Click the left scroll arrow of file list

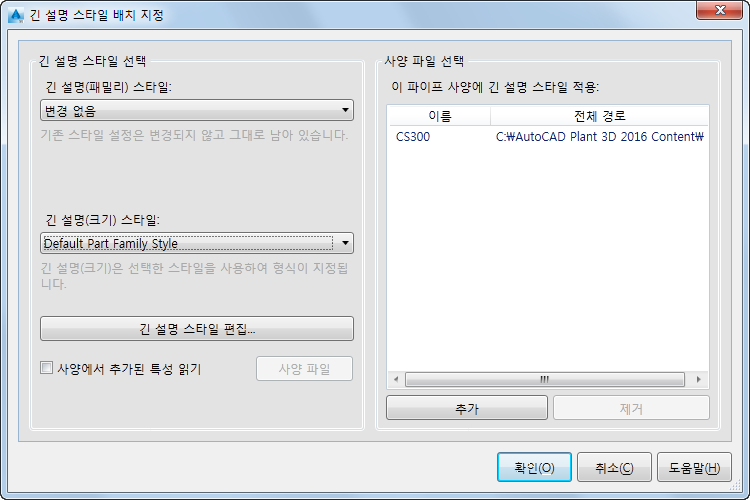point(396,379)
